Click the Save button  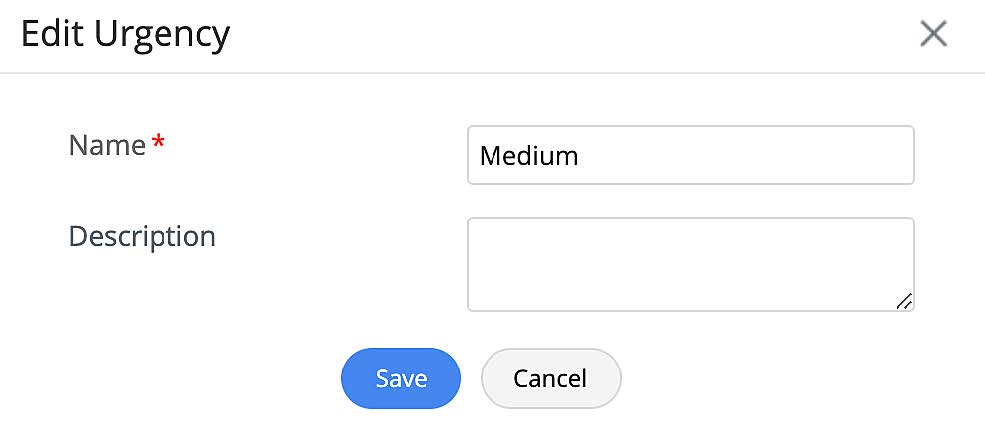click(x=401, y=379)
